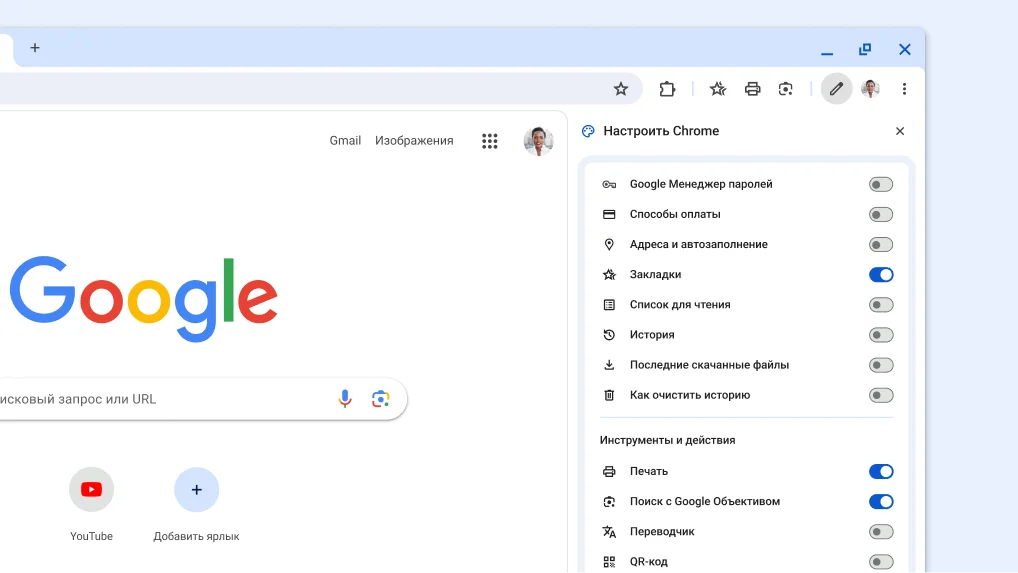The width and height of the screenshot is (1018, 573).
Task: Enable the Способы оплаты toggle
Action: pos(881,214)
